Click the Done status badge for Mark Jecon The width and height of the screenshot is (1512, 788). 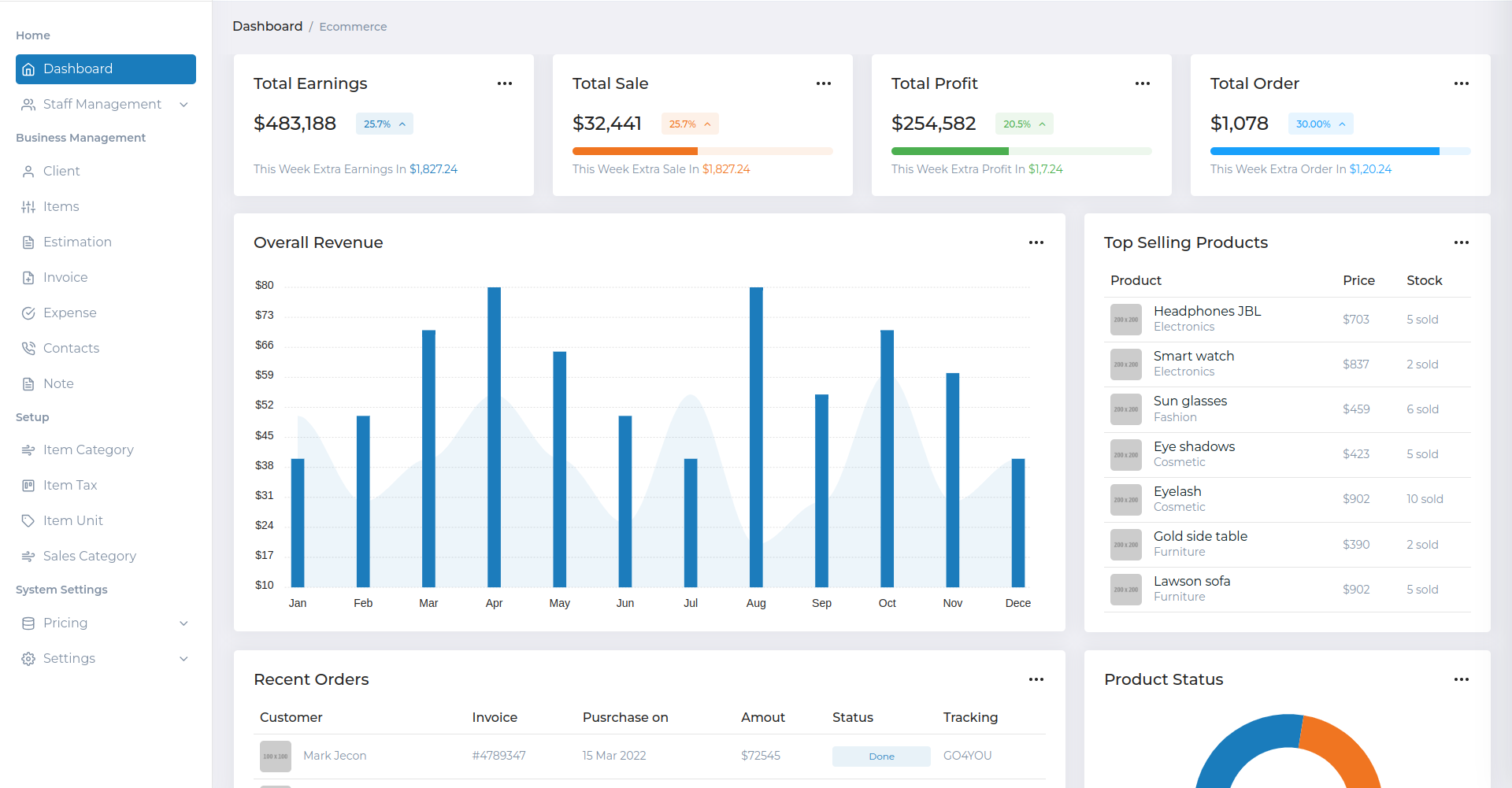pos(881,757)
